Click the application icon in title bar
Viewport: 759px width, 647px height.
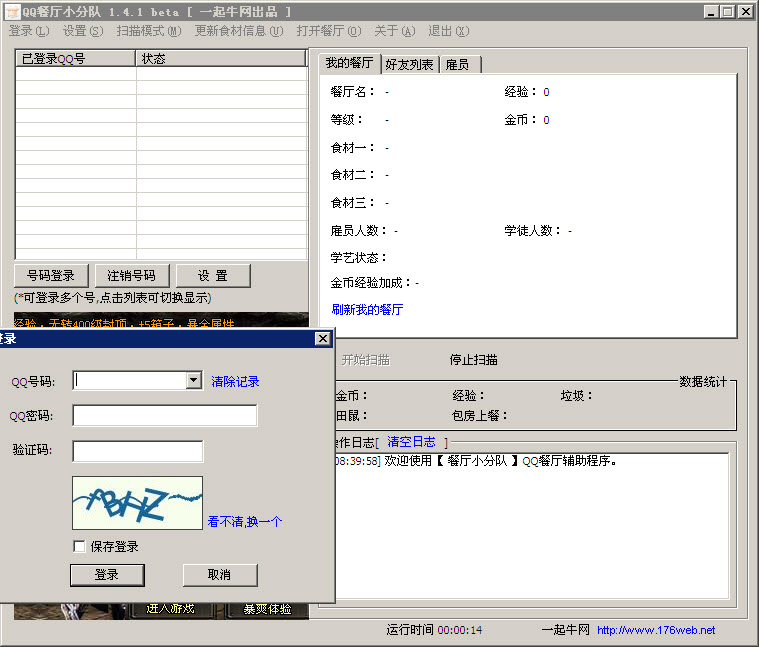[x=13, y=12]
